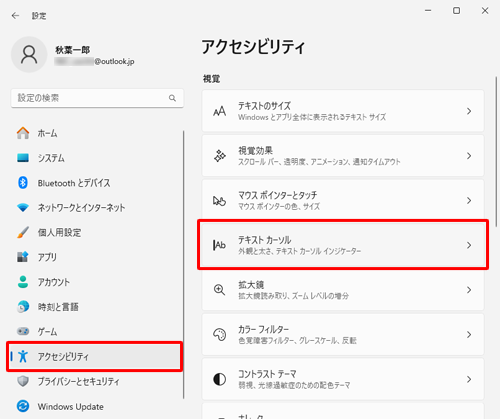Click the マウス ポインターとタッチ pointer icon
Viewport: 500px width, 419px height.
[x=219, y=200]
